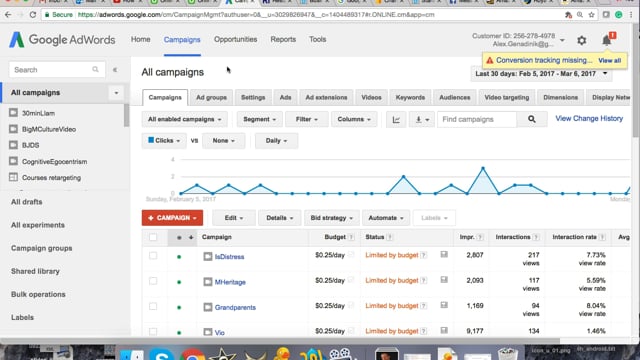This screenshot has height=360, width=640.
Task: Open Trash in the dock
Action: coord(507,353)
